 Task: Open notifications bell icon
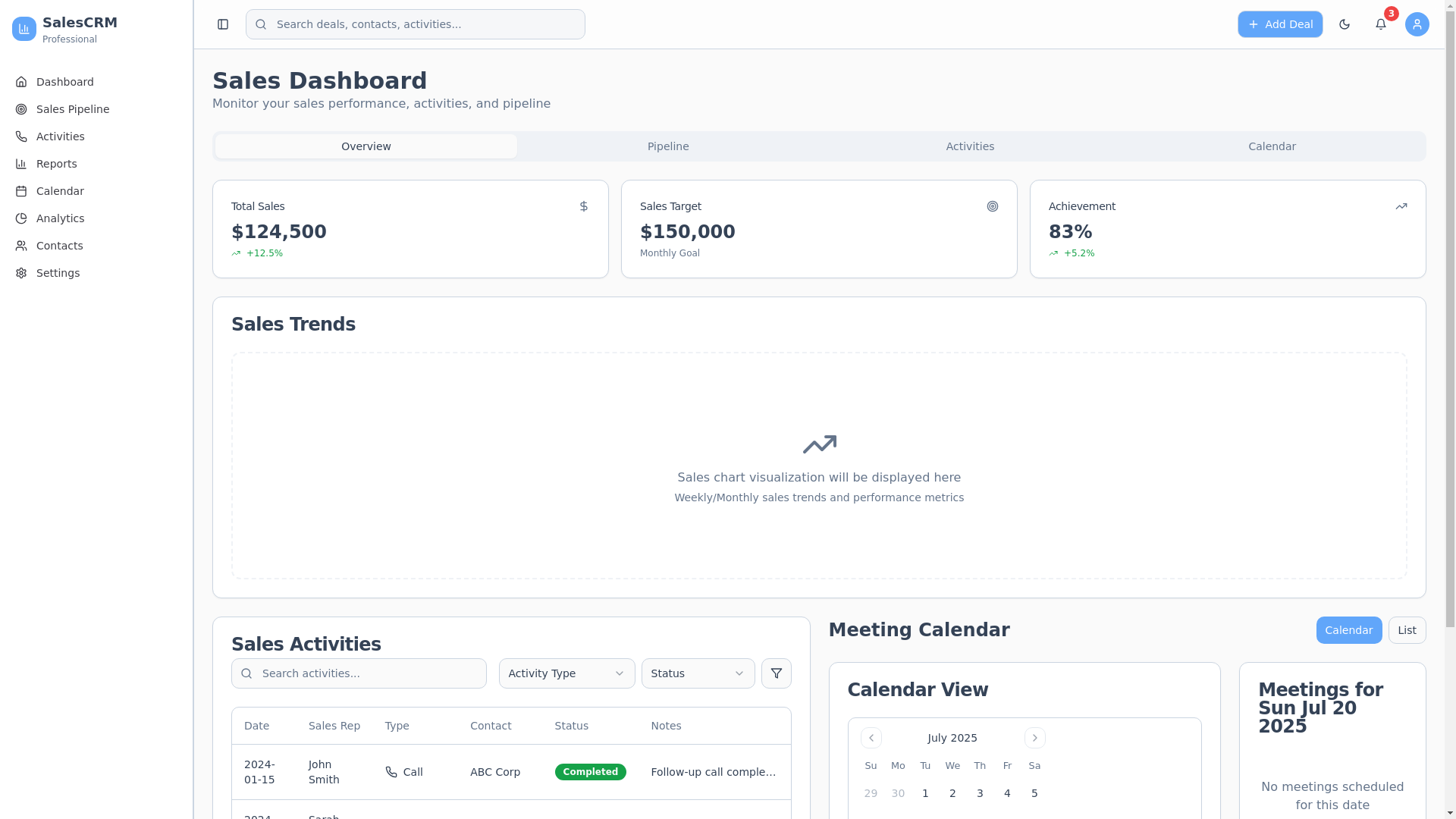[x=1381, y=24]
